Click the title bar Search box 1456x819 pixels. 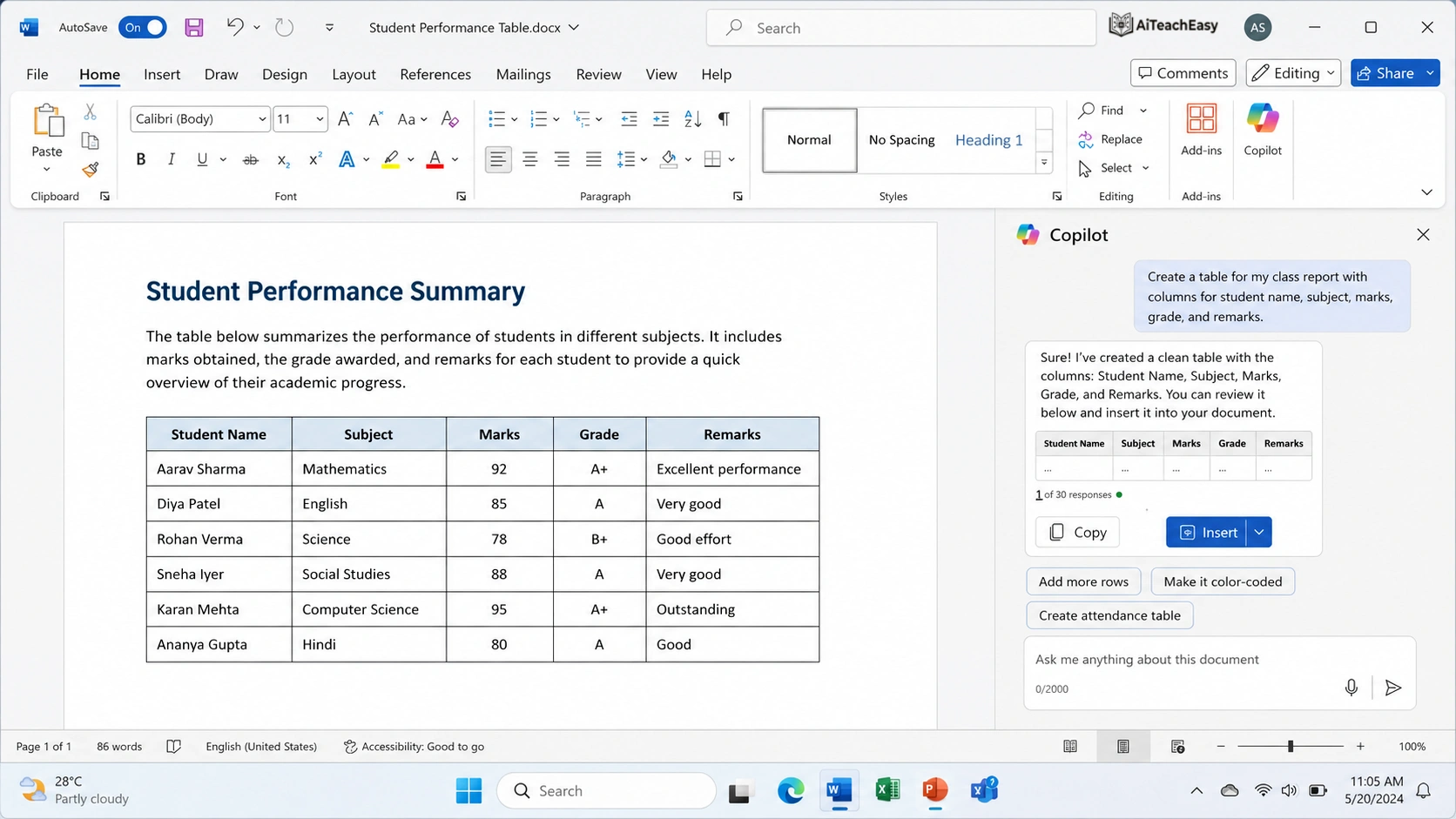[x=901, y=28]
